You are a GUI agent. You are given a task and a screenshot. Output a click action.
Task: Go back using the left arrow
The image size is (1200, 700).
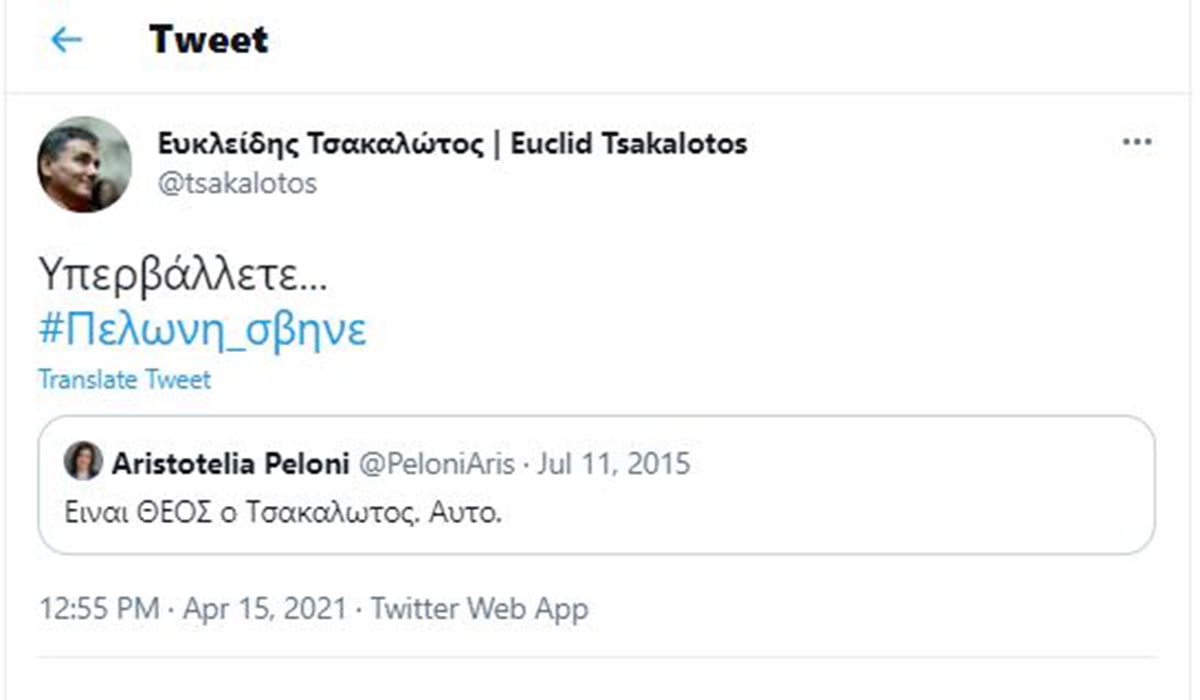(x=67, y=40)
